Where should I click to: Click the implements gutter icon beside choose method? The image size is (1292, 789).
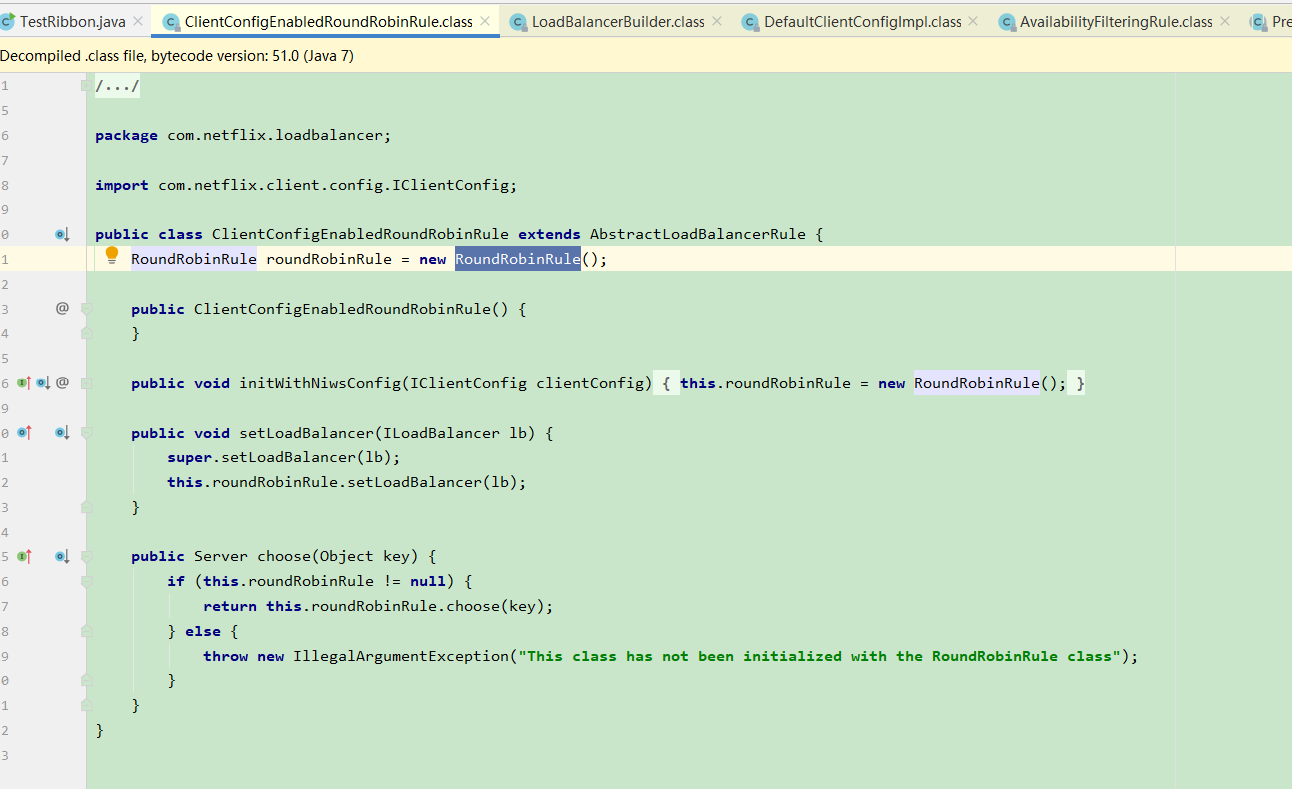point(25,556)
